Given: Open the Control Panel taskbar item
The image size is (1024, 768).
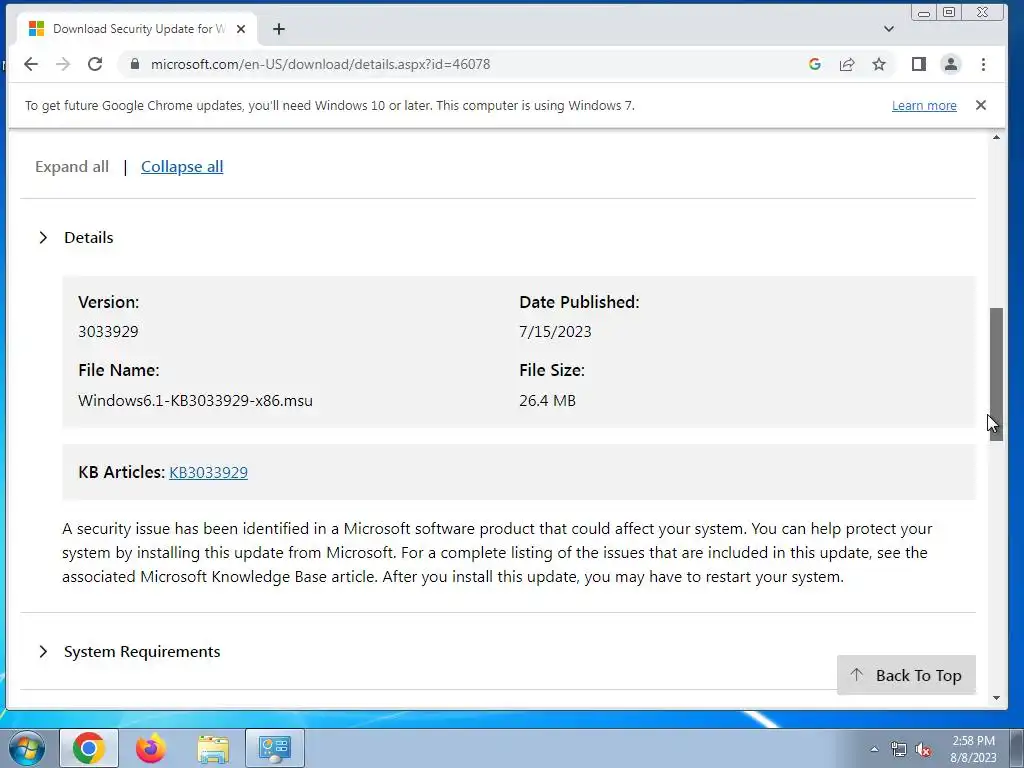Looking at the screenshot, I should click(274, 748).
